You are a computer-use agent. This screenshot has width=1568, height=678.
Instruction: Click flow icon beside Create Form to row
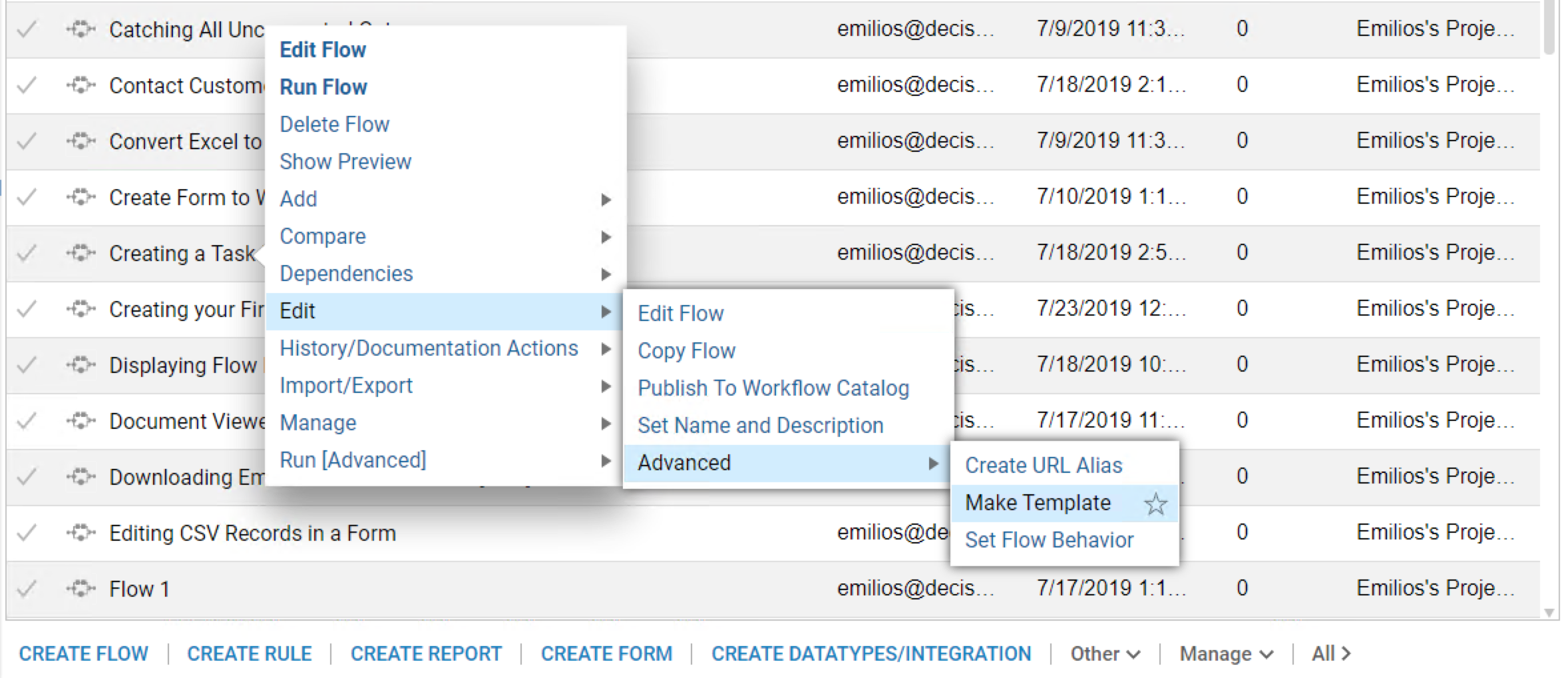[x=81, y=197]
